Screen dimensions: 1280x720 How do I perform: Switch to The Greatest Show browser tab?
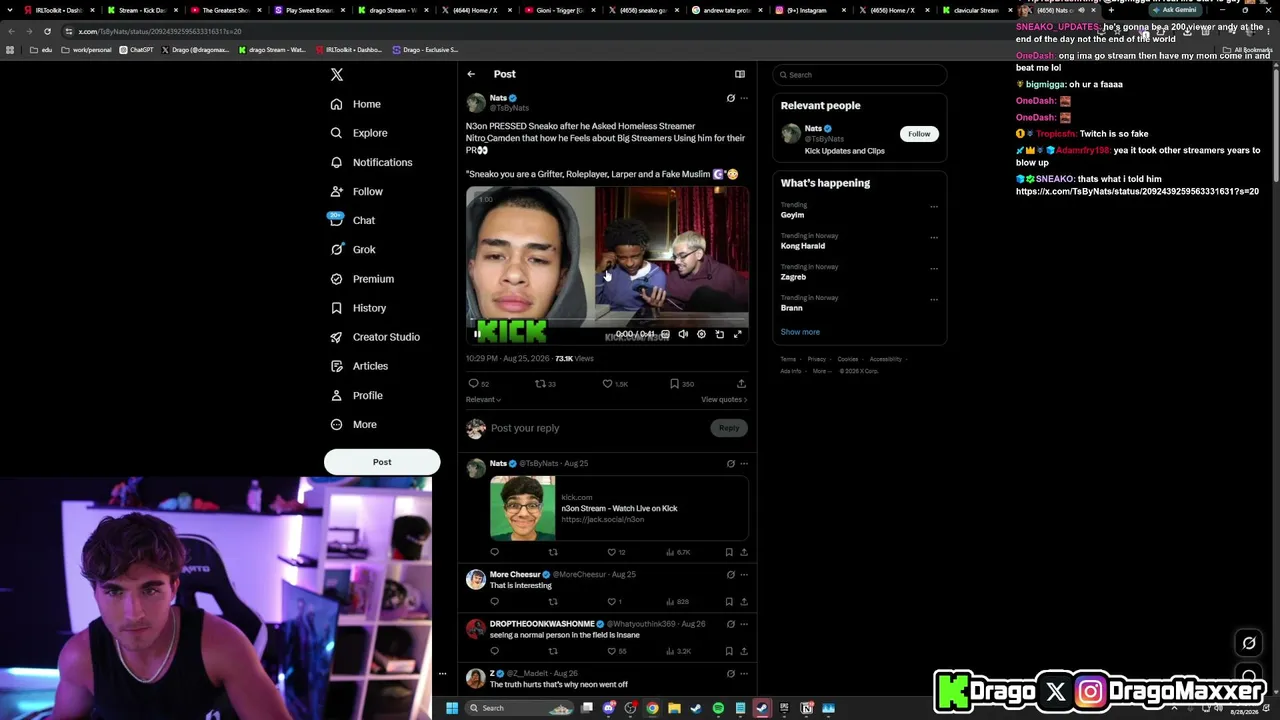click(x=226, y=10)
